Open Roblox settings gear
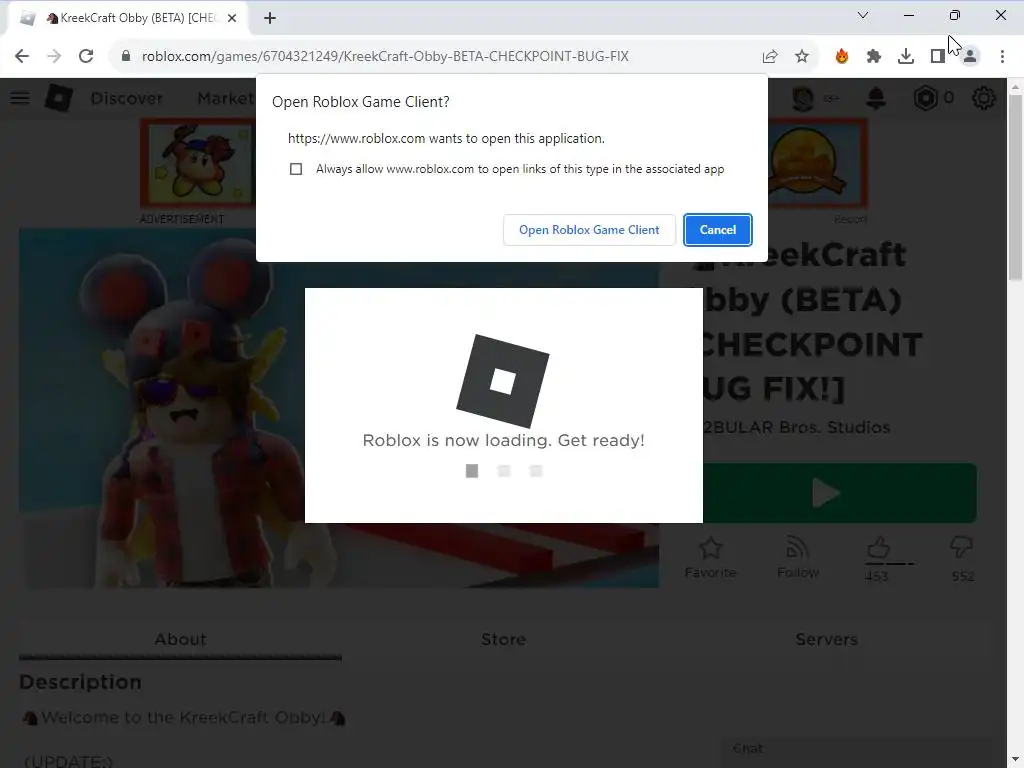The height and width of the screenshot is (768, 1024). point(984,98)
